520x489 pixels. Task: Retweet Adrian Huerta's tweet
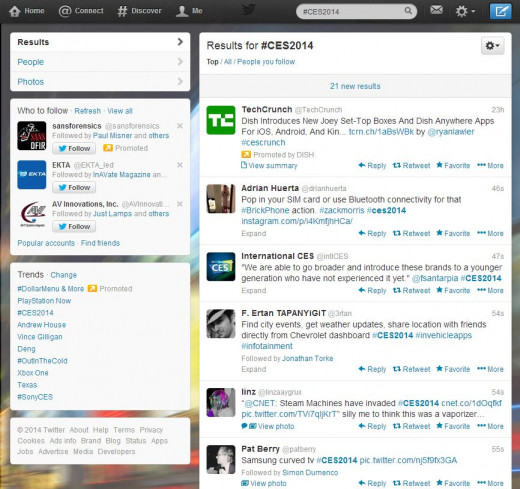pyautogui.click(x=411, y=233)
